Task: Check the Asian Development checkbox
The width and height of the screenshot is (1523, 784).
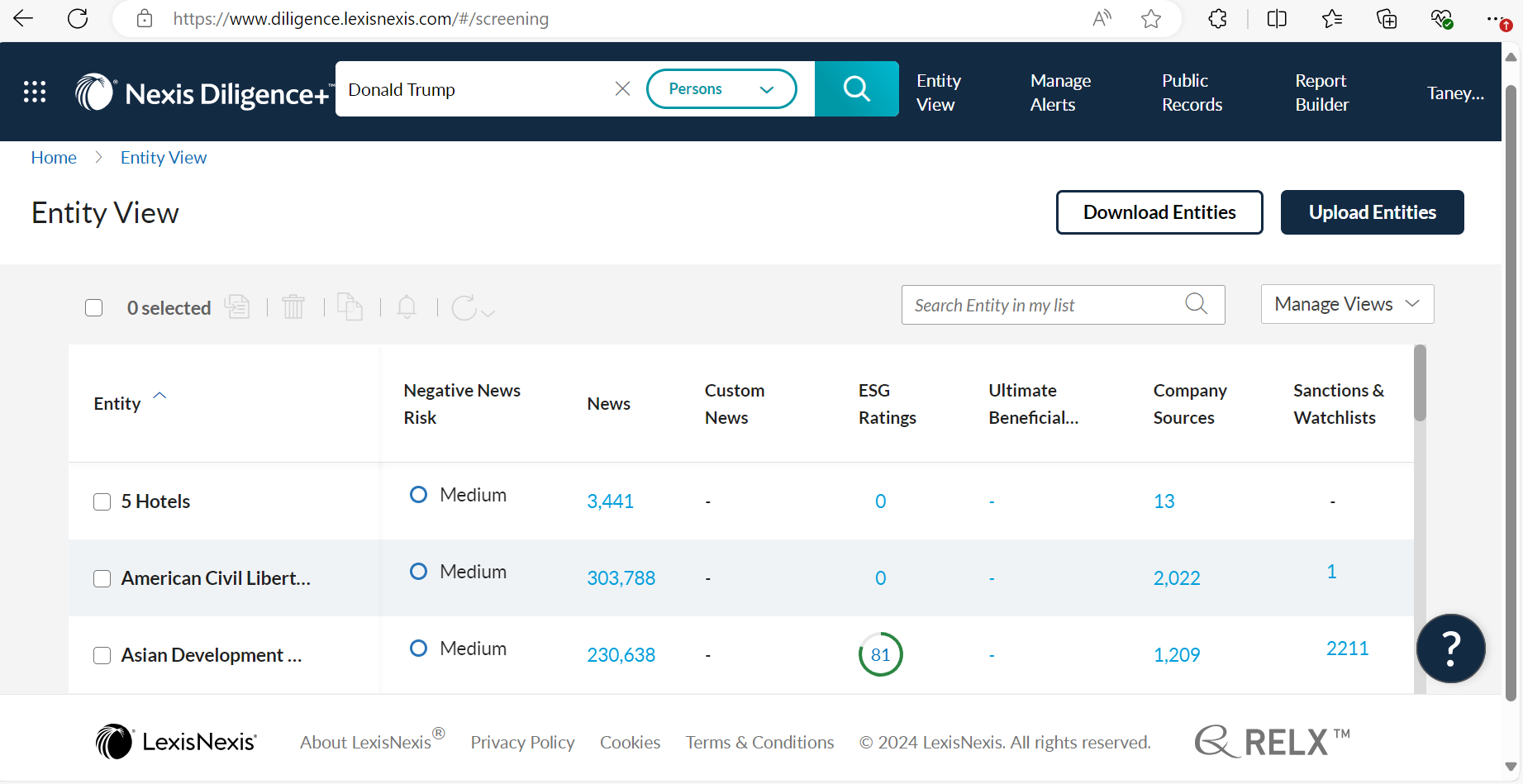Action: [102, 656]
